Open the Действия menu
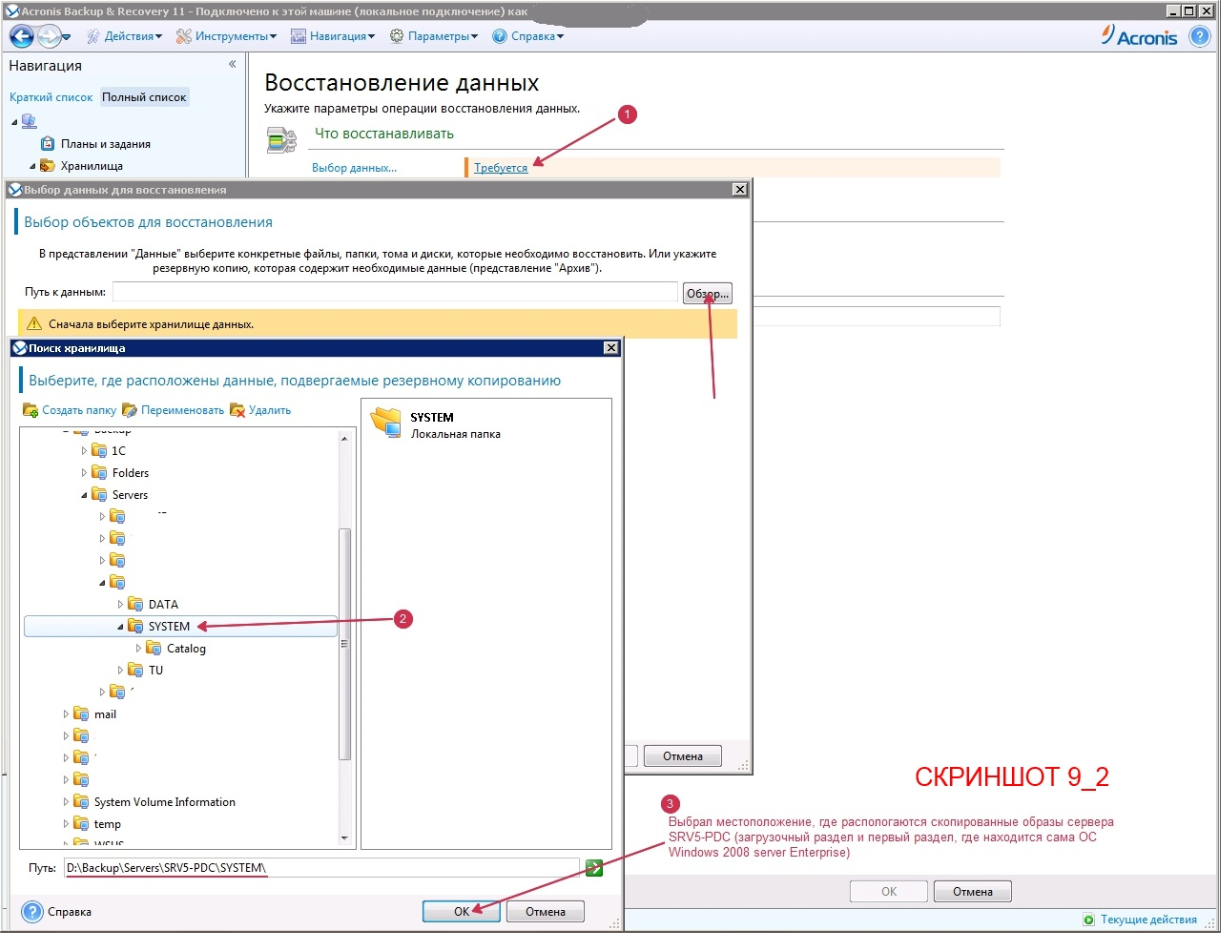Screen dimensions: 1221x933 [x=125, y=36]
